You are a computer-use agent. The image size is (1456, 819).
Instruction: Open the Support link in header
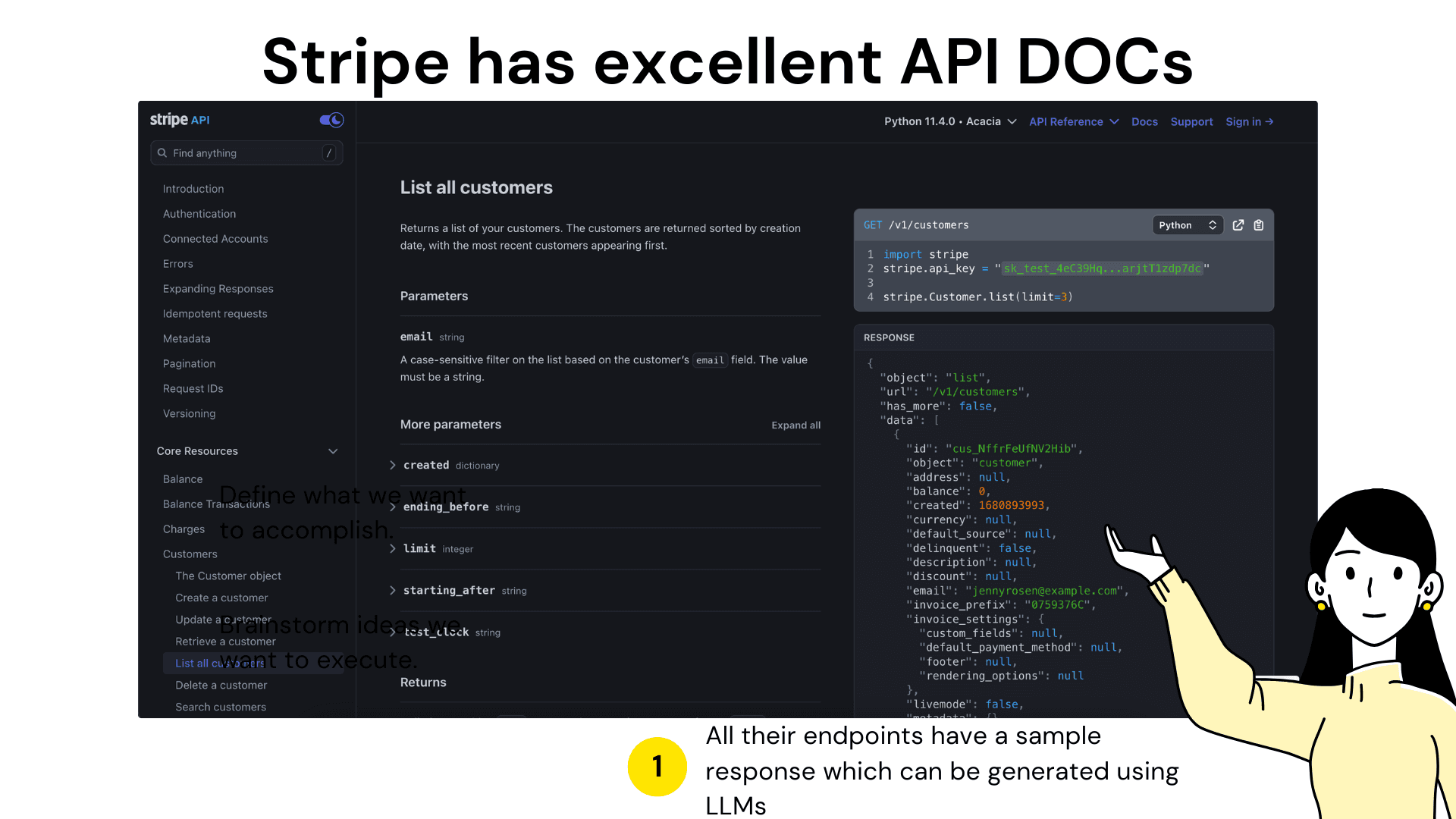click(1191, 121)
